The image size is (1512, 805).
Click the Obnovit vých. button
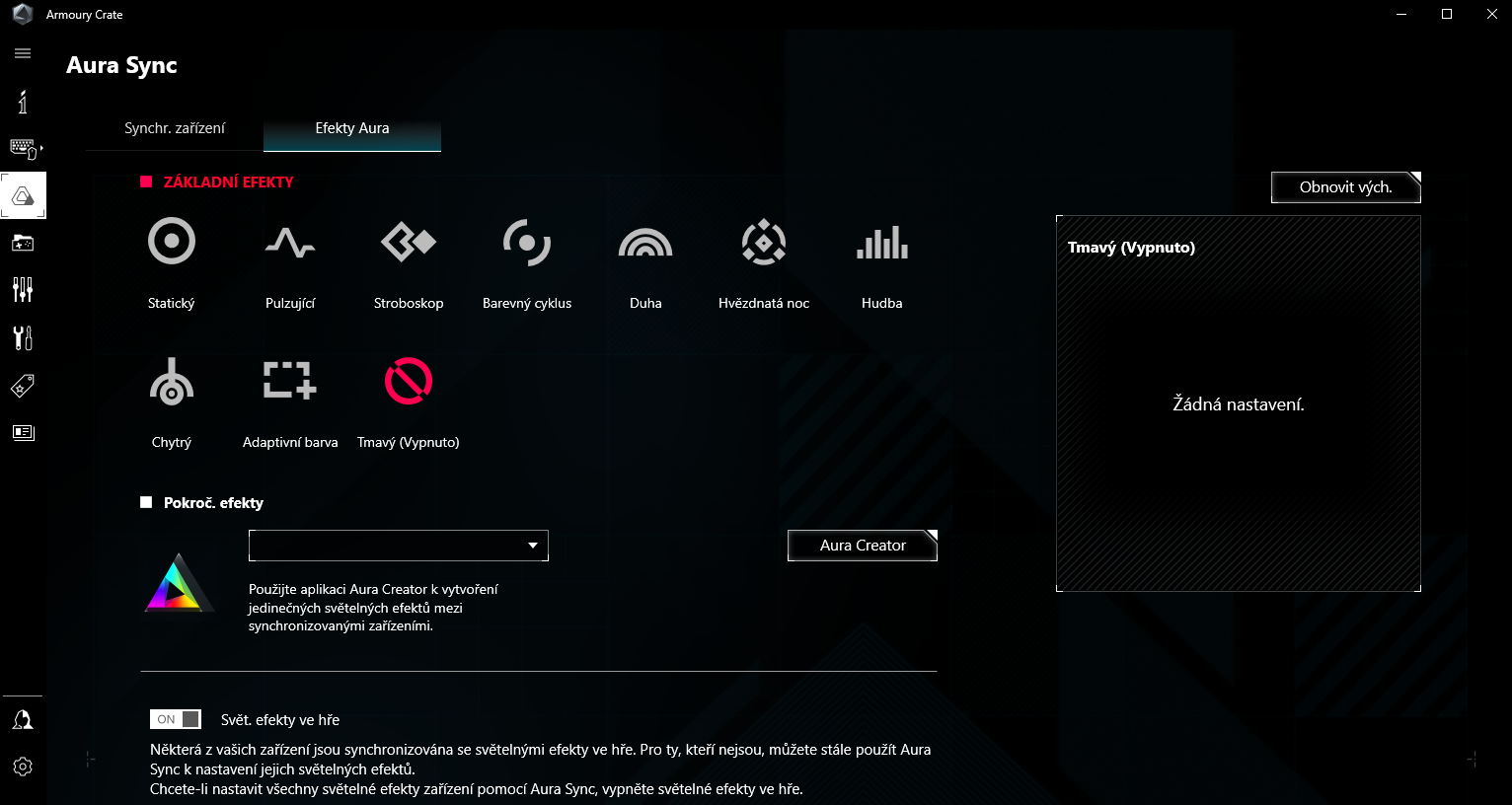point(1346,187)
